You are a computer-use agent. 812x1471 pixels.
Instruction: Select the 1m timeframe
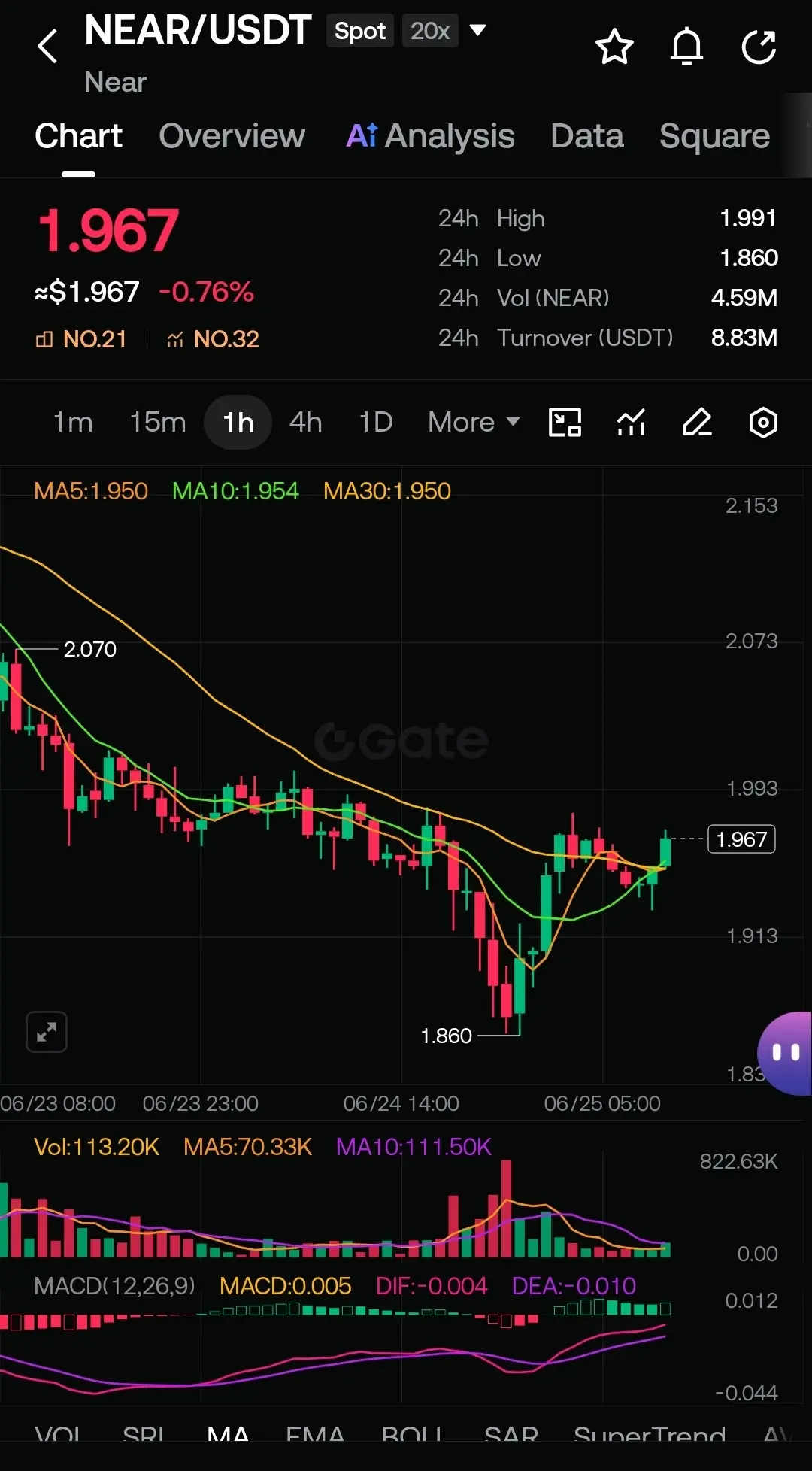point(73,423)
